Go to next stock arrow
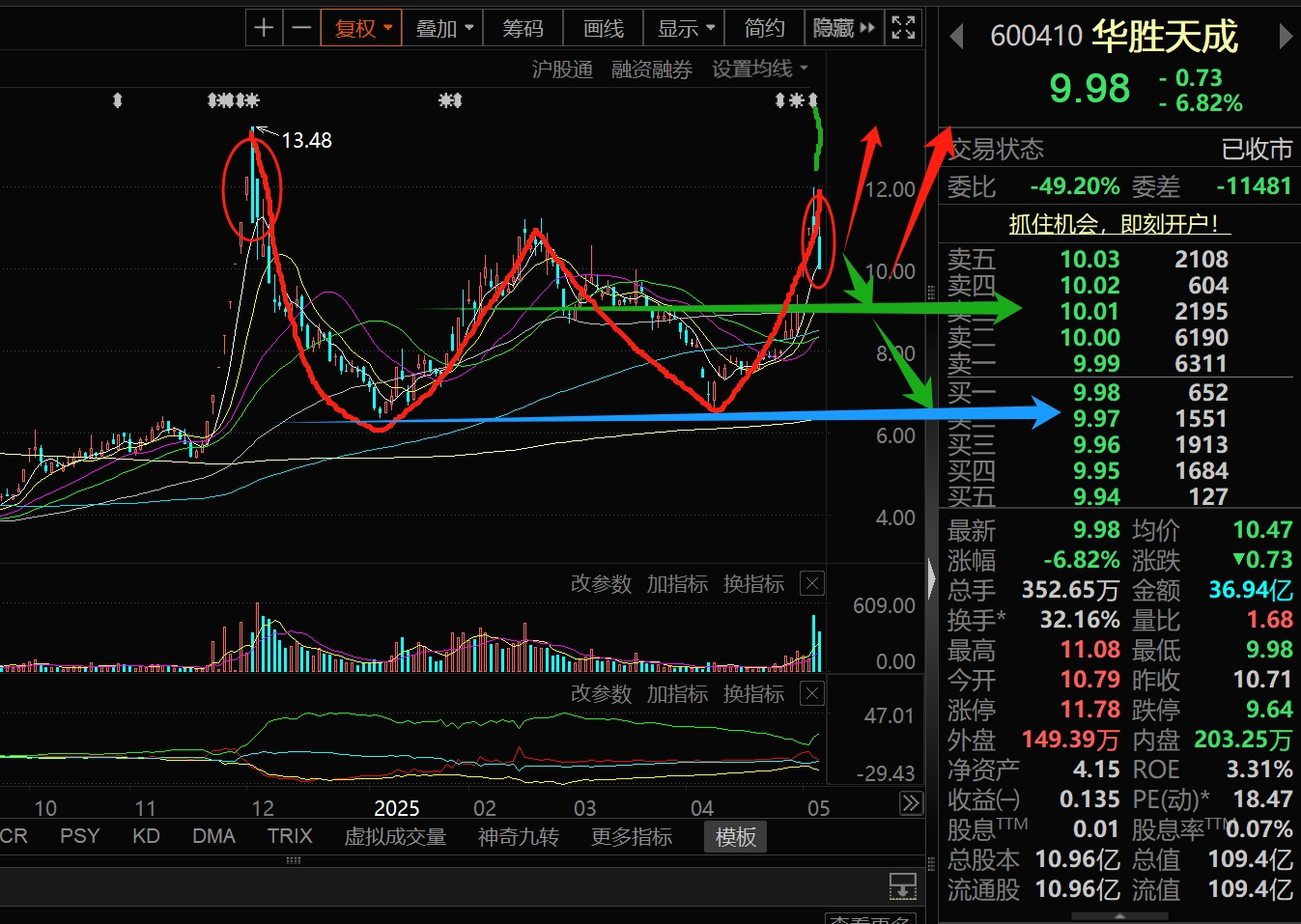 pos(1285,37)
